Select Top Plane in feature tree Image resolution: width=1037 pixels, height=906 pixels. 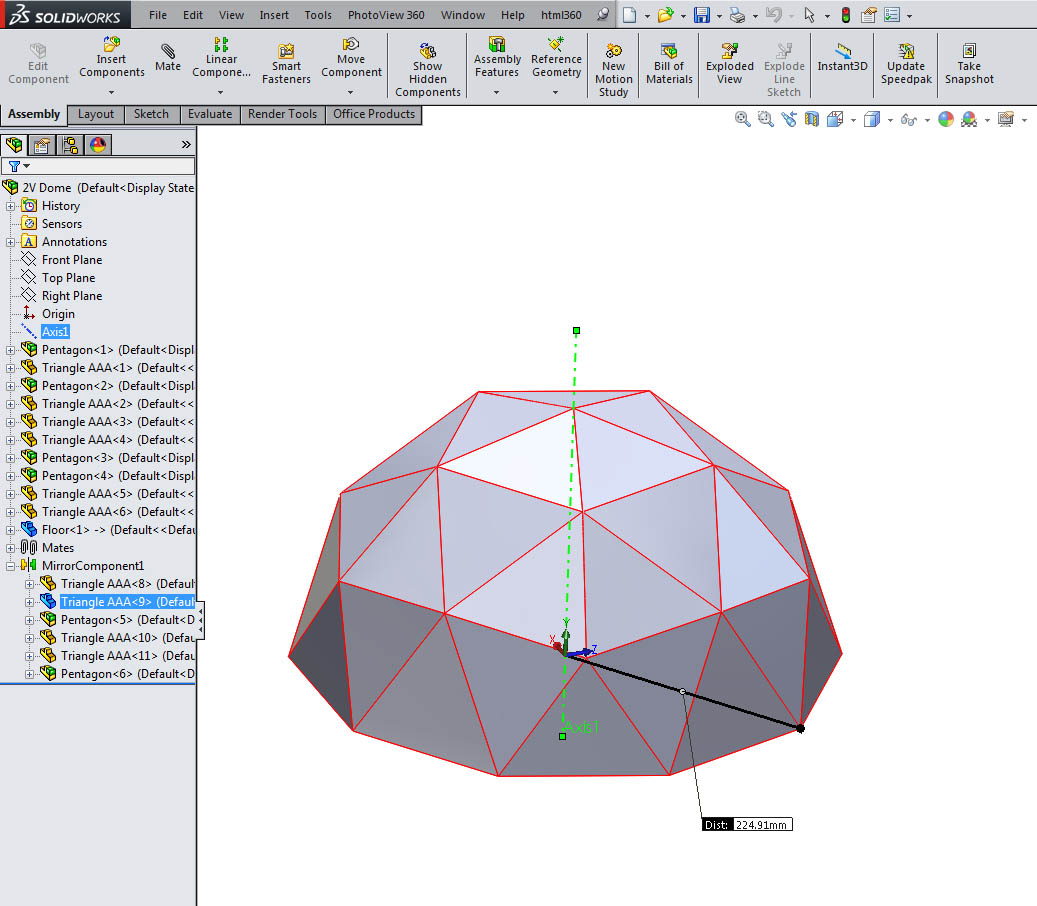[x=68, y=278]
